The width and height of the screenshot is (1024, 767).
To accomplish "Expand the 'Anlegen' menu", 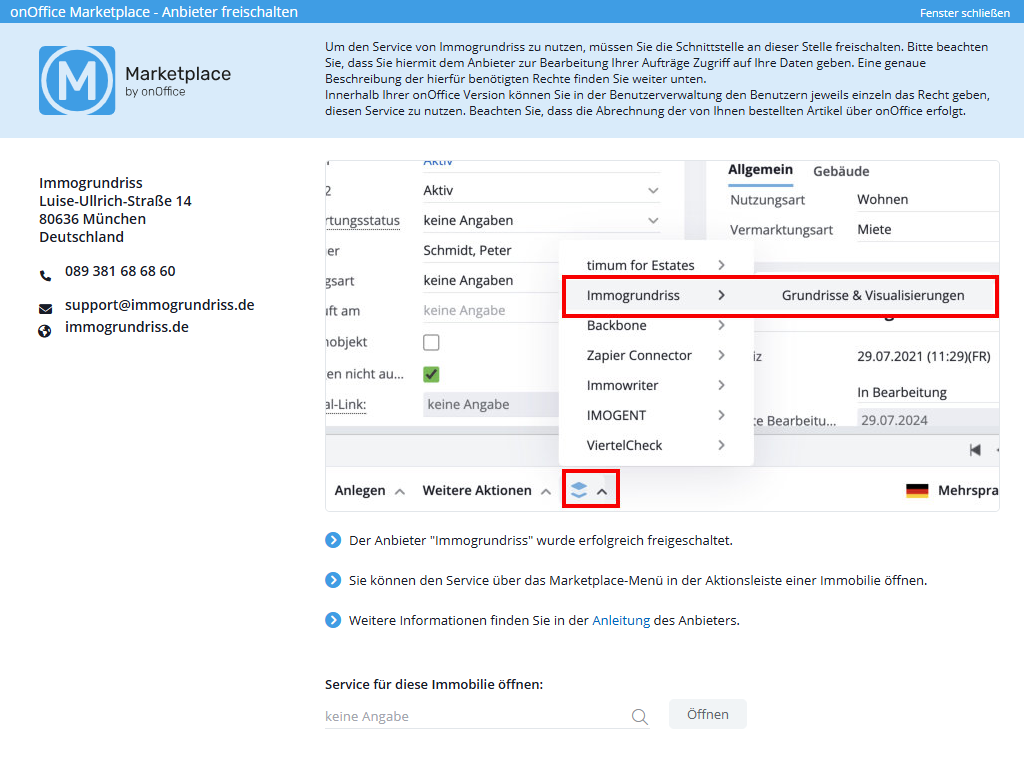I will click(x=370, y=491).
